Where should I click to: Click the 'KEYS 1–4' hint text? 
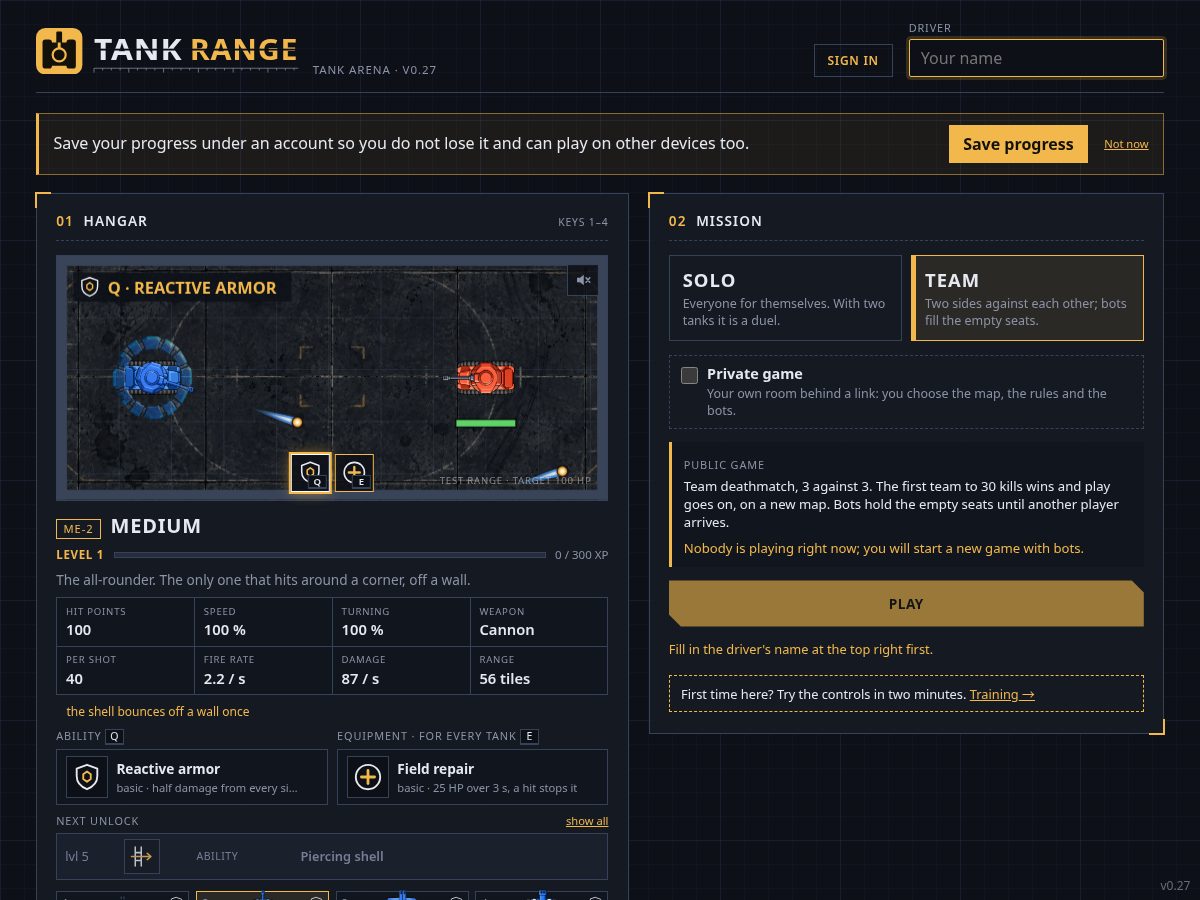[583, 222]
